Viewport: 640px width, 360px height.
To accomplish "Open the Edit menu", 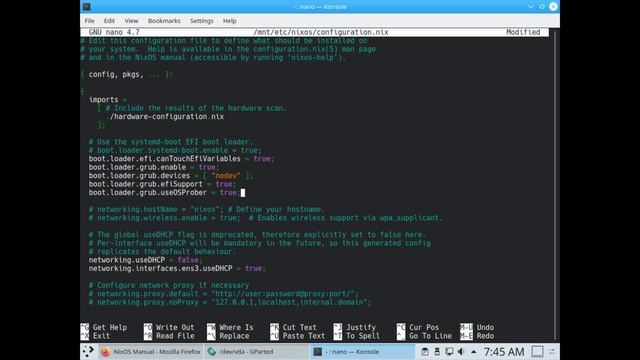I will [109, 21].
